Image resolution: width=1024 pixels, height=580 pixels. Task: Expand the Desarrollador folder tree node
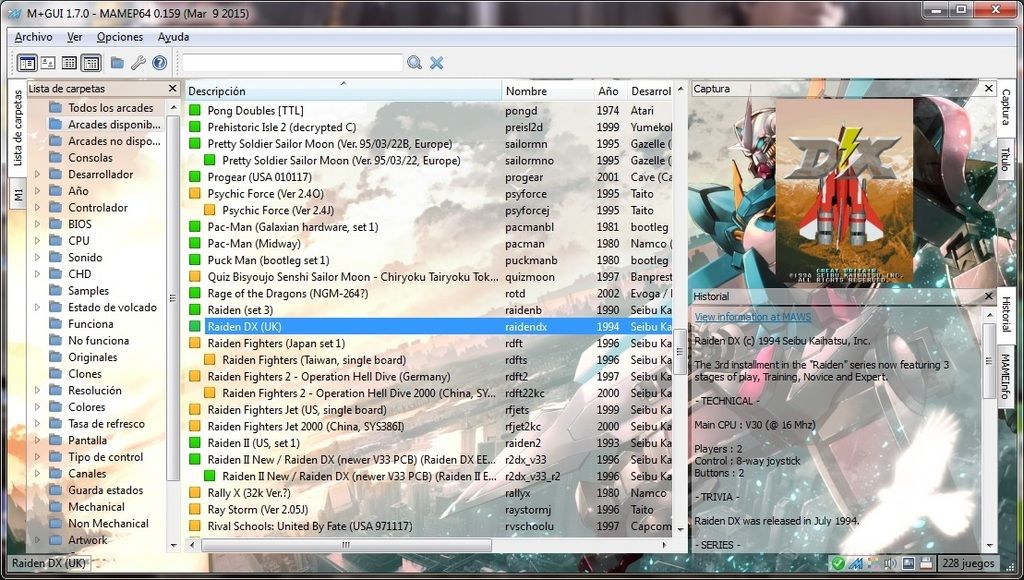coord(37,174)
